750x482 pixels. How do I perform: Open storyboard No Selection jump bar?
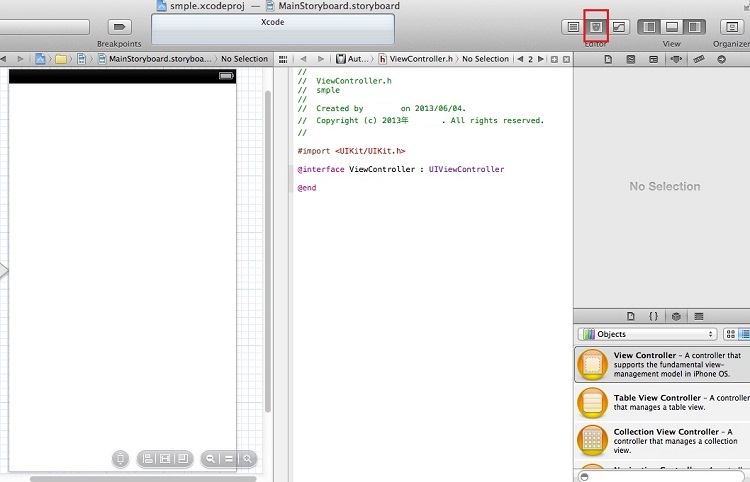pyautogui.click(x=244, y=59)
